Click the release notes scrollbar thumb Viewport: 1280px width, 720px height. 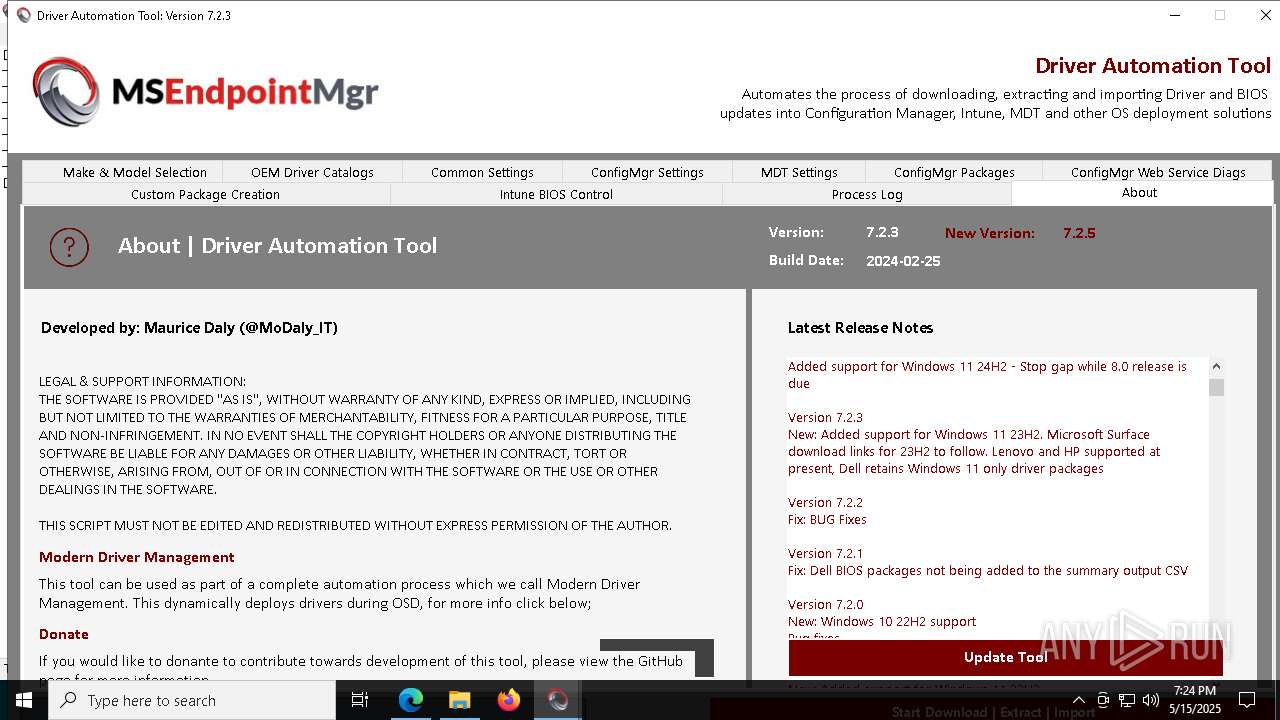(1216, 387)
